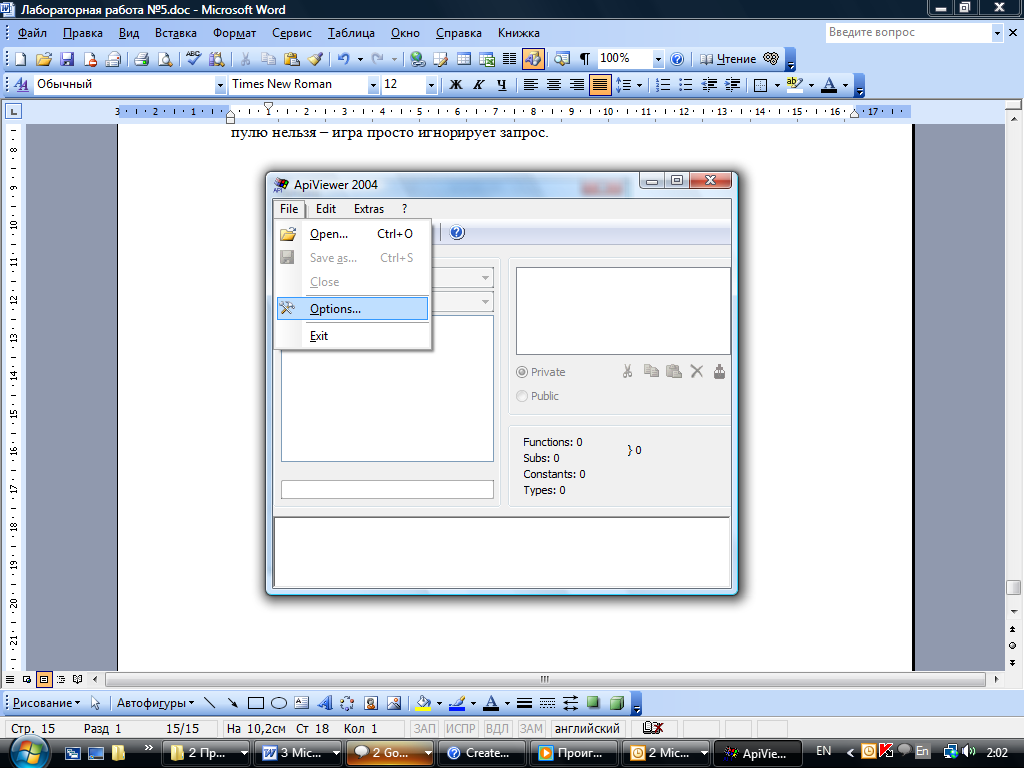Image resolution: width=1024 pixels, height=768 pixels.
Task: Open the Автофигуры dropdown in drawing toolbar
Action: coord(155,703)
